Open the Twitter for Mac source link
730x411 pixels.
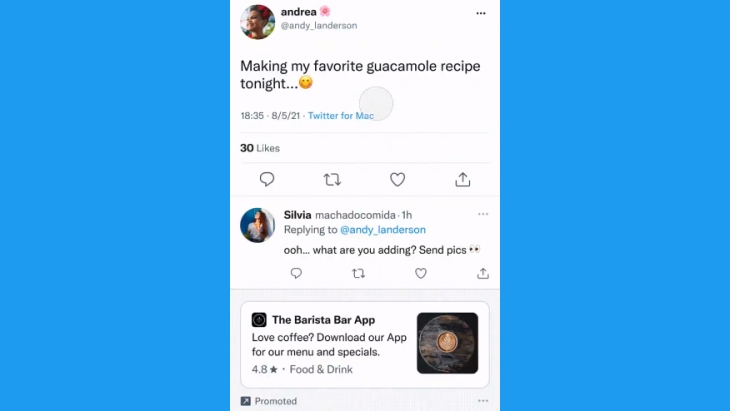click(341, 115)
